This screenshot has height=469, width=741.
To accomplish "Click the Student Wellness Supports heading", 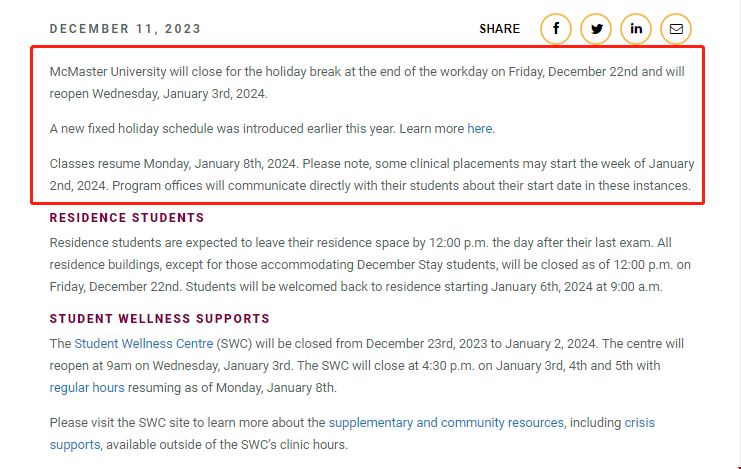I will [159, 319].
